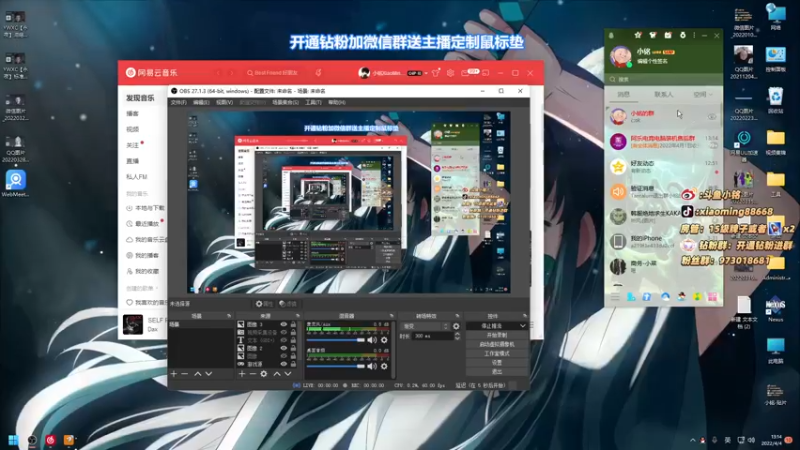800x450 pixels.
Task: Toggle lock on 视频采集设备 source
Action: [293, 332]
